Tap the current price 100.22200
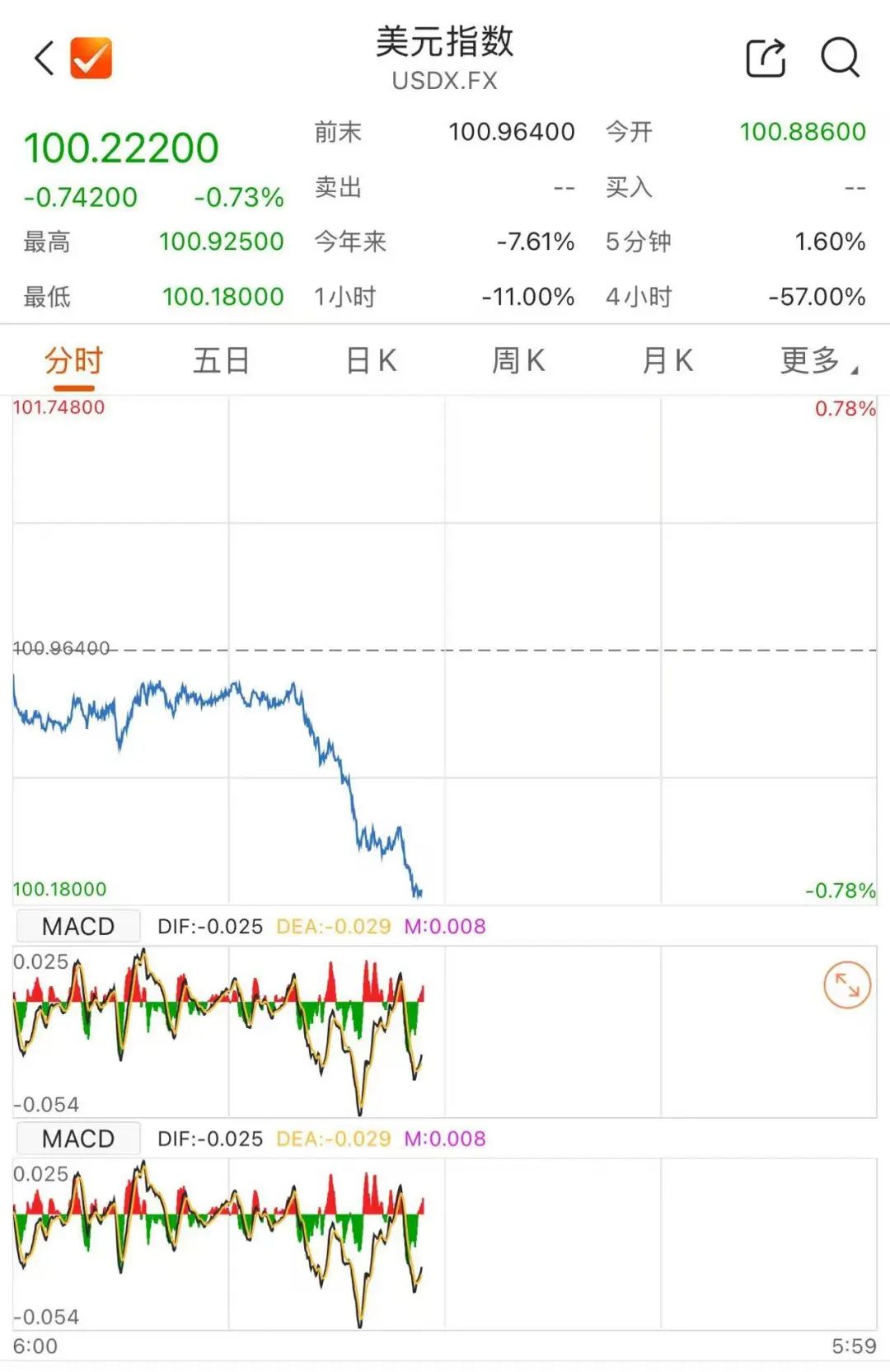 coord(121,148)
